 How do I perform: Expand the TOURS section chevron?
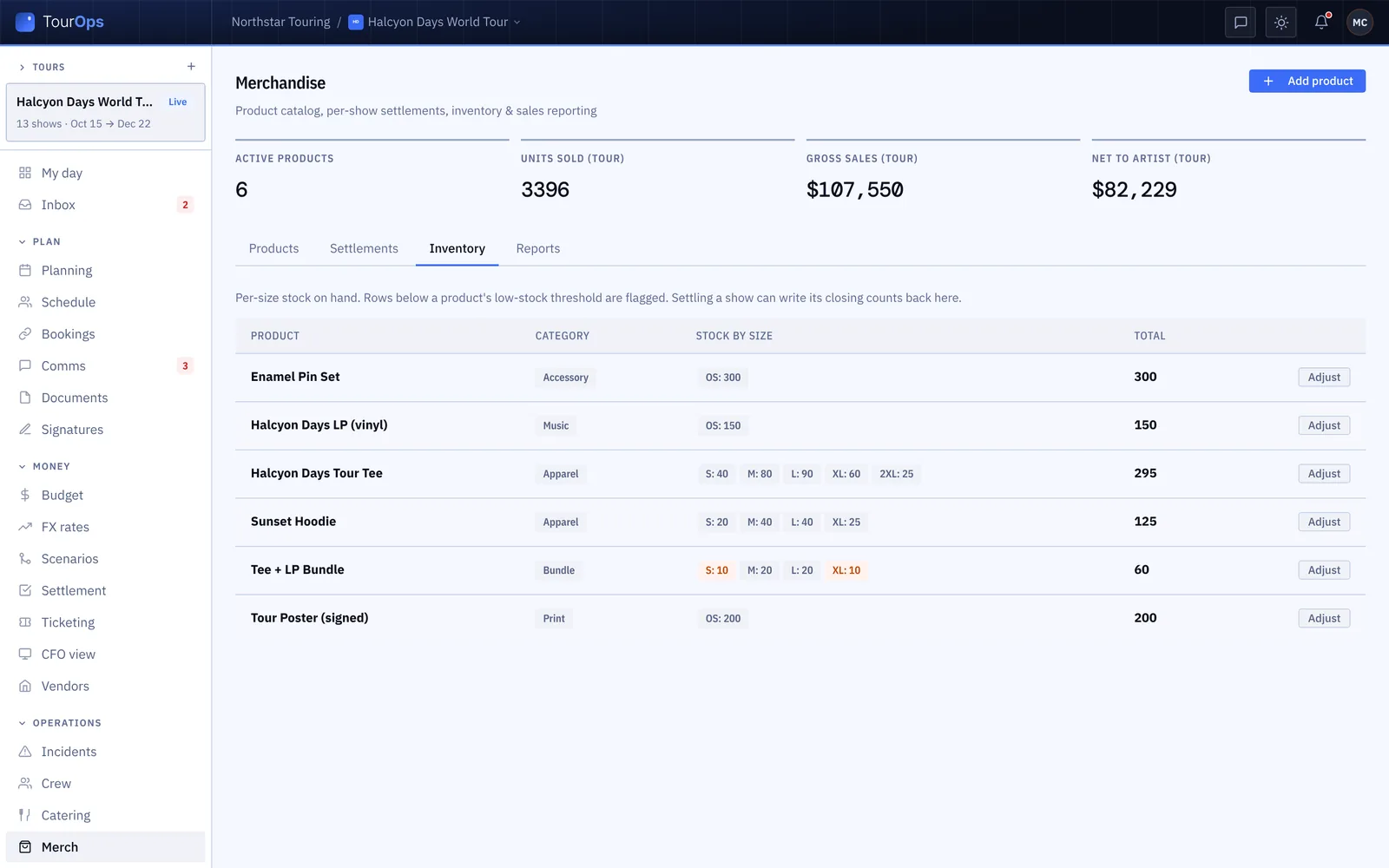coord(22,67)
